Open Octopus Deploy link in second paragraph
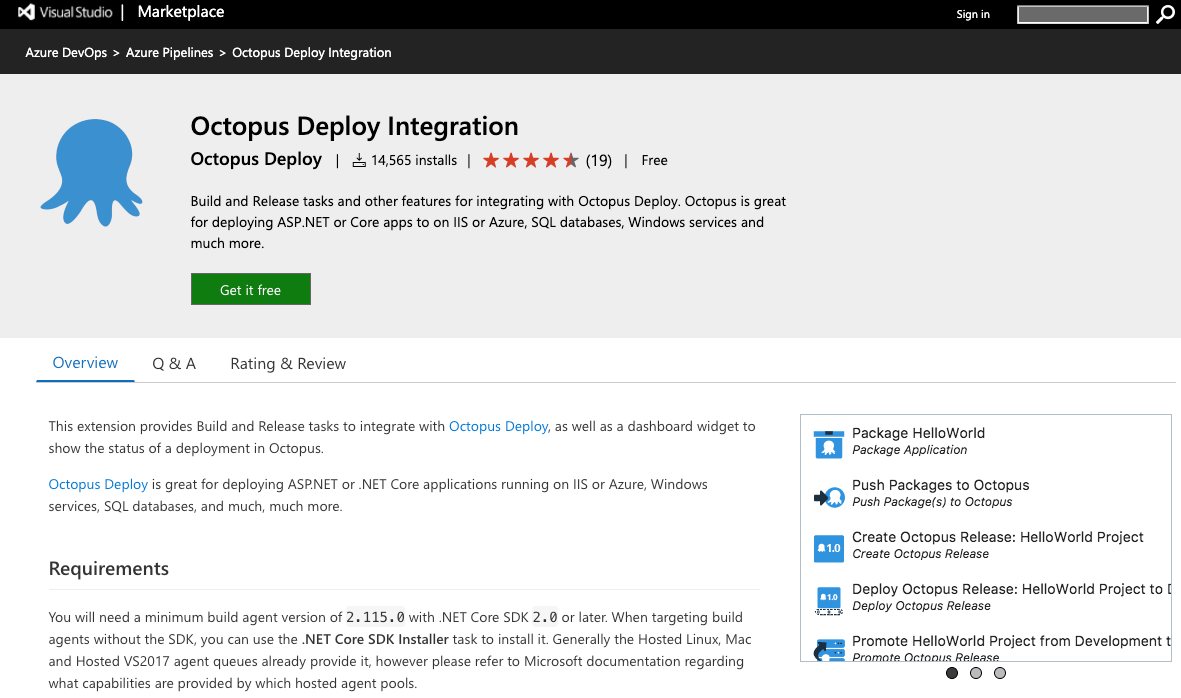Viewport: 1181px width, 698px height. tap(98, 484)
